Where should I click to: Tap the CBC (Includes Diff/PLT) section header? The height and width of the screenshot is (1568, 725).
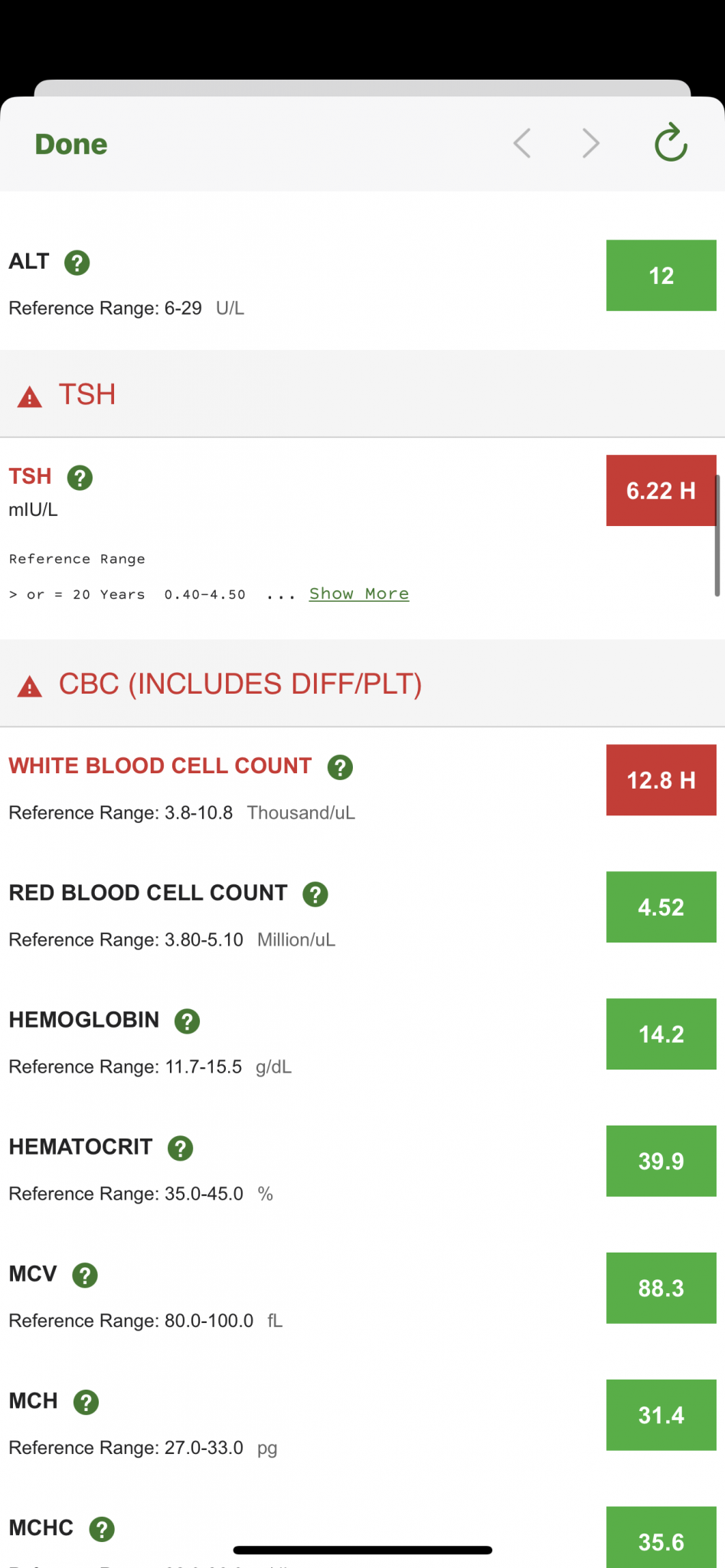[240, 684]
